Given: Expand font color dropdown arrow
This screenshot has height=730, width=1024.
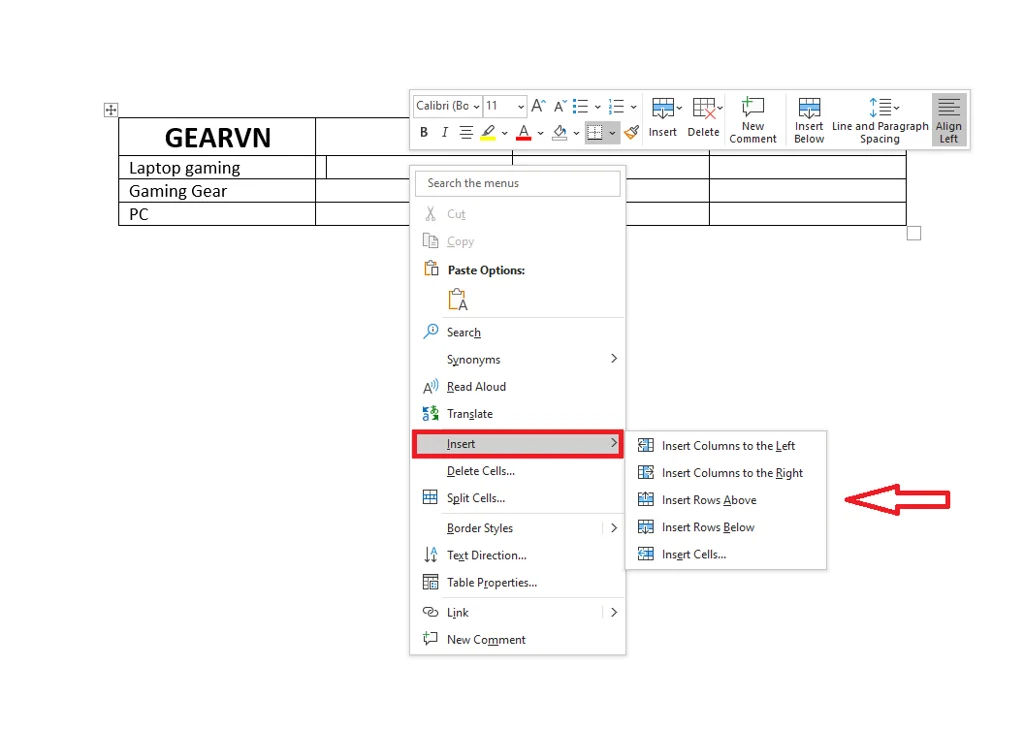Looking at the screenshot, I should (541, 133).
